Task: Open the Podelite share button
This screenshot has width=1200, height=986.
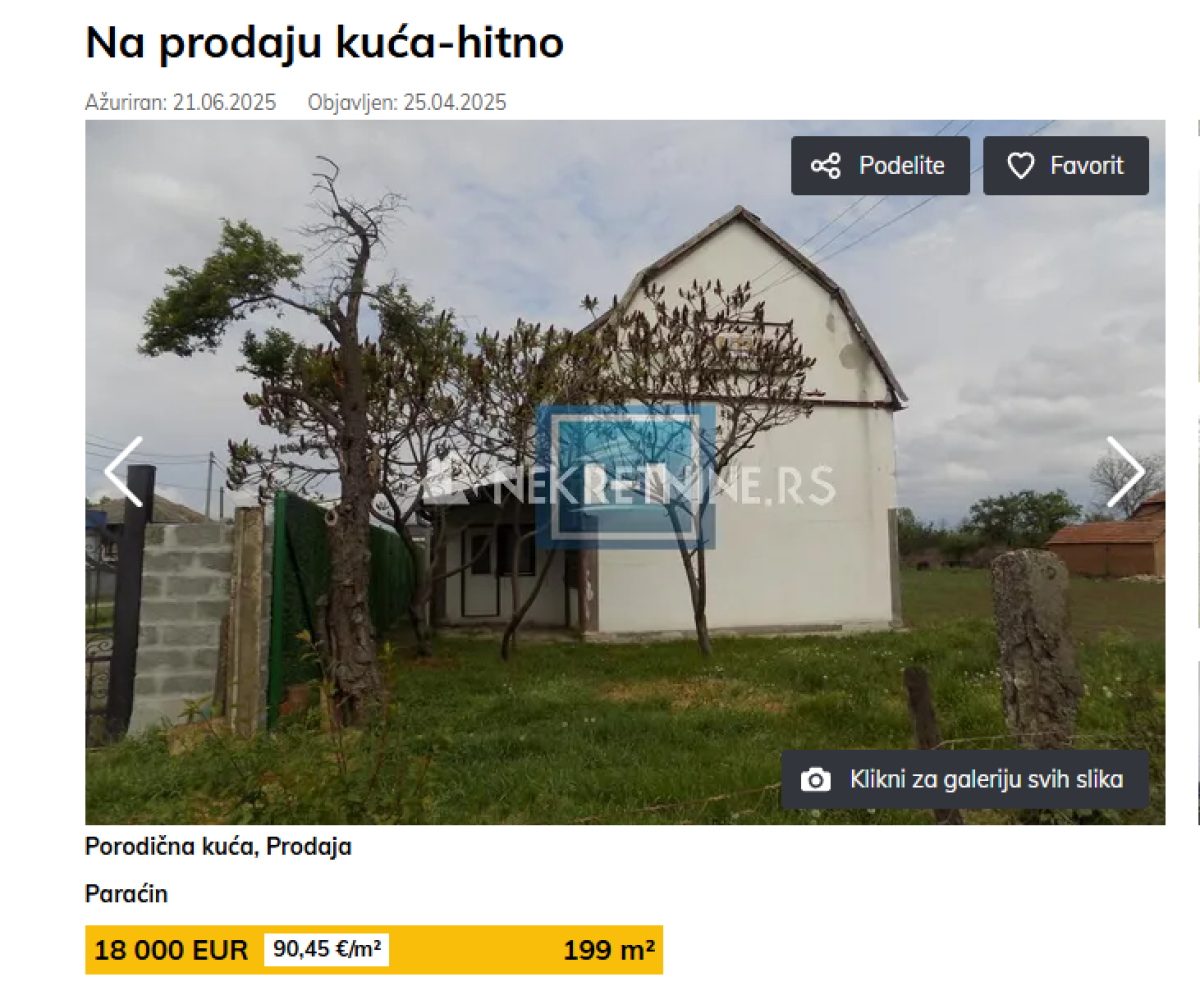Action: click(x=881, y=166)
